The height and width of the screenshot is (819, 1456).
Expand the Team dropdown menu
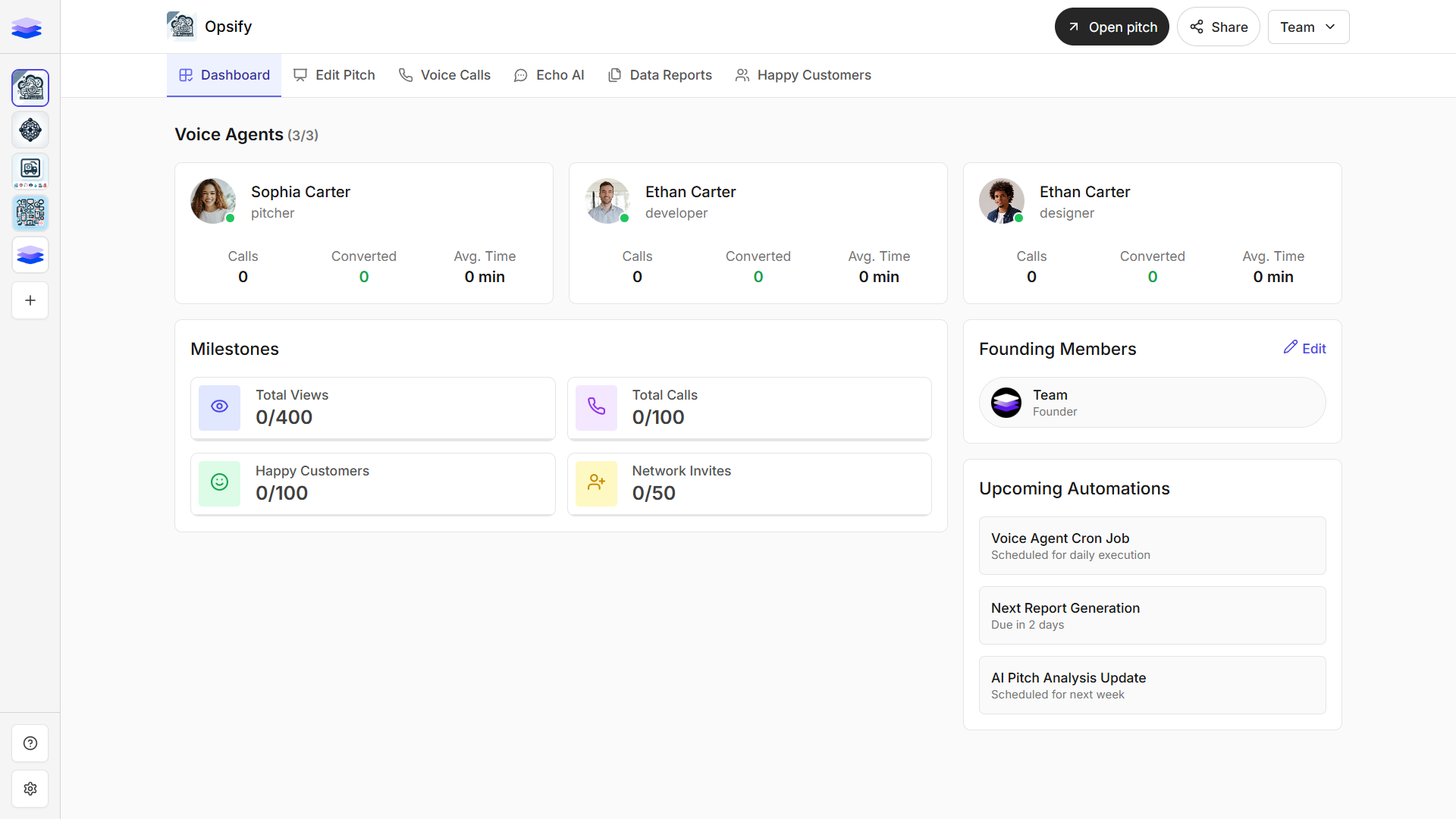[1308, 27]
